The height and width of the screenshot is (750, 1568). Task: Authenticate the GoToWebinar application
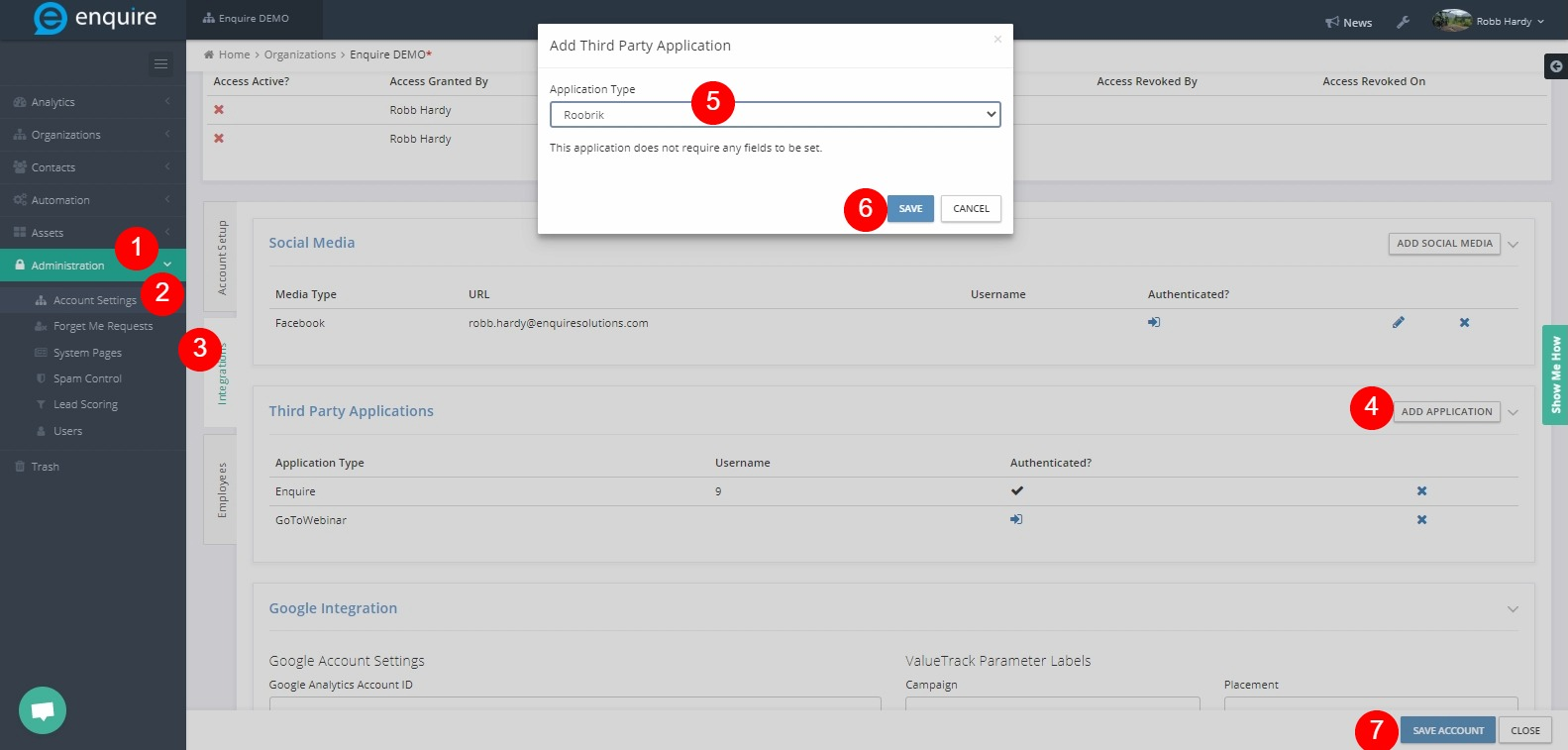[x=1016, y=519]
